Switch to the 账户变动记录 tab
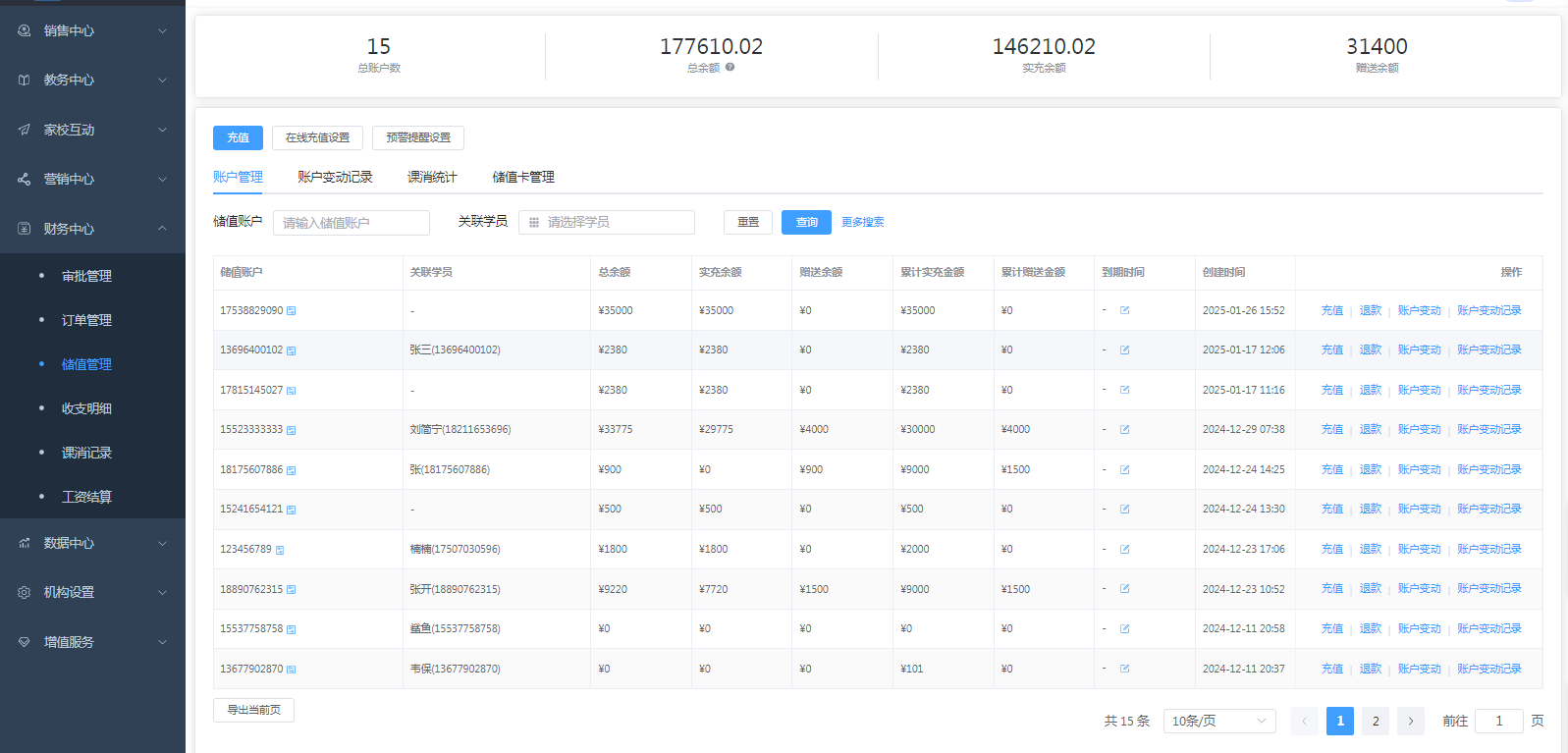 click(335, 177)
